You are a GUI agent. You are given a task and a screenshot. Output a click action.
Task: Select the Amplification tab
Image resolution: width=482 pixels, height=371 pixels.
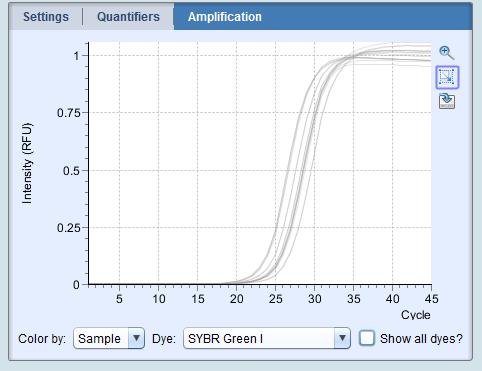(x=225, y=17)
